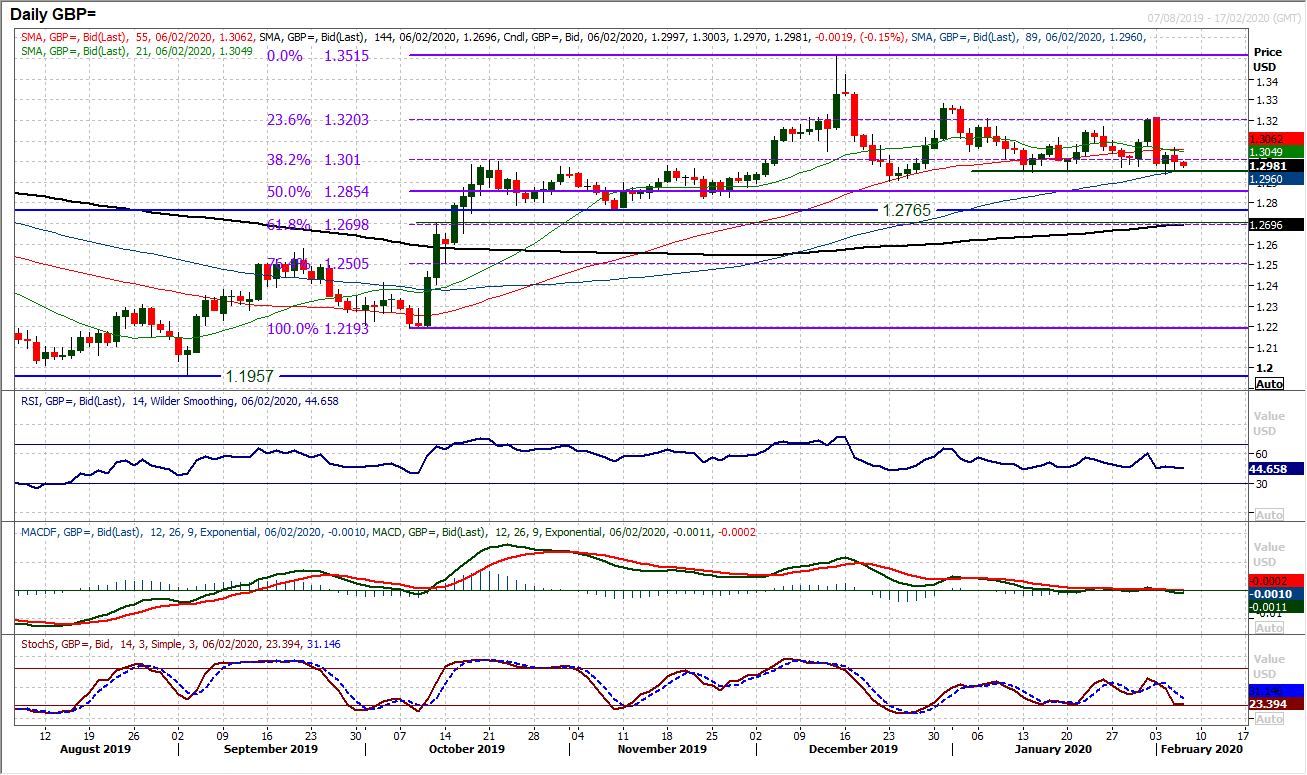
Task: Click the Auto scale button in RSI panel
Action: pyautogui.click(x=1268, y=514)
